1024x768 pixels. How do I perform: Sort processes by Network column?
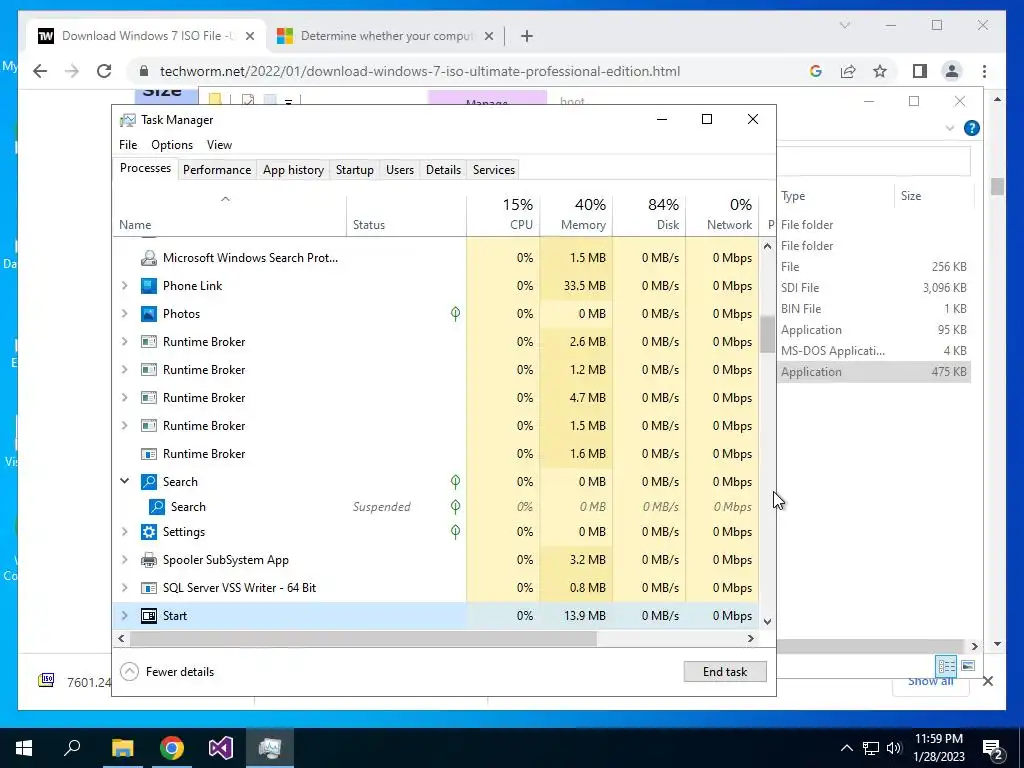[x=723, y=214]
